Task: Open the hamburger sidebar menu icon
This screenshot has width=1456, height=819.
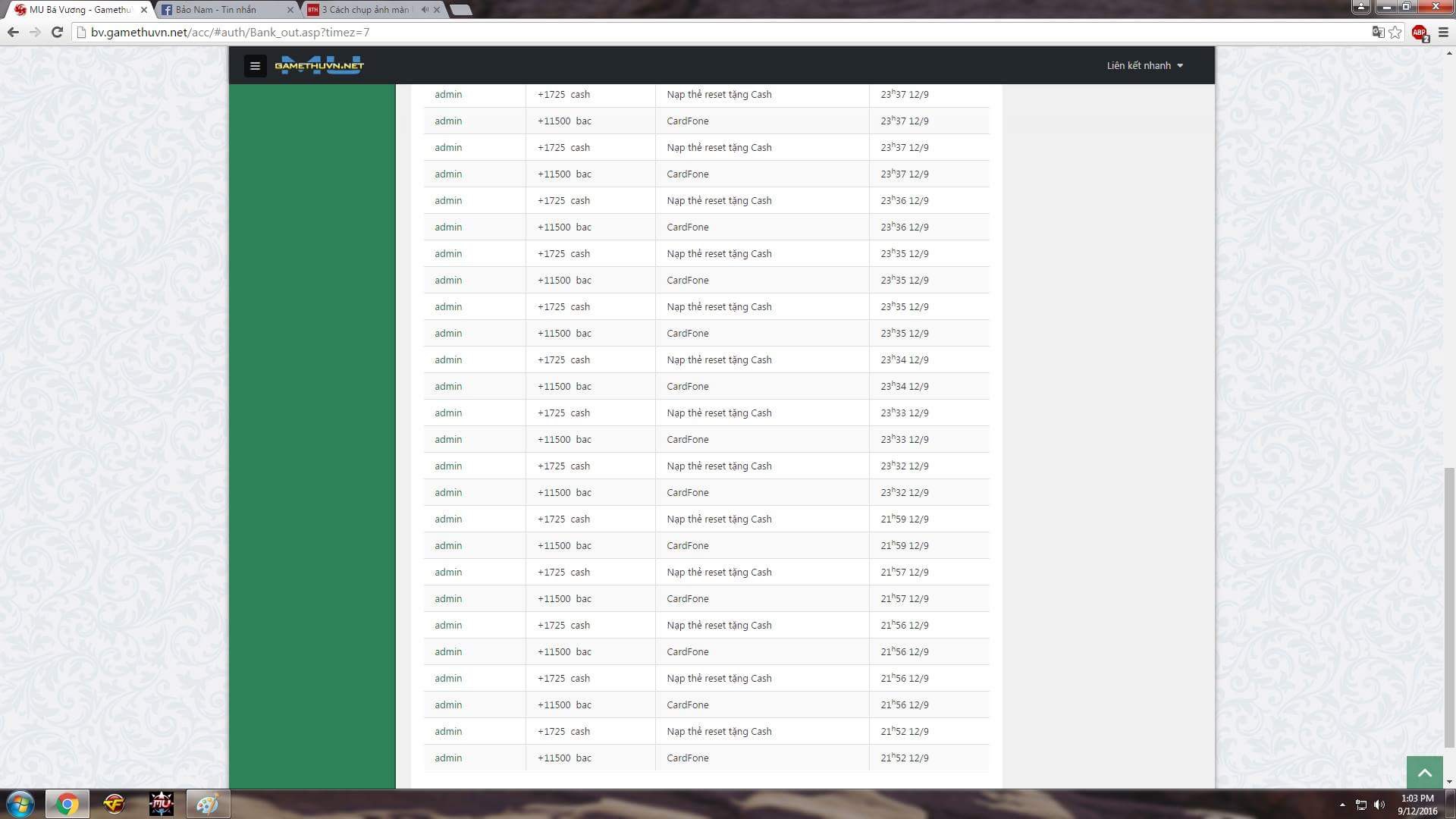Action: point(255,66)
